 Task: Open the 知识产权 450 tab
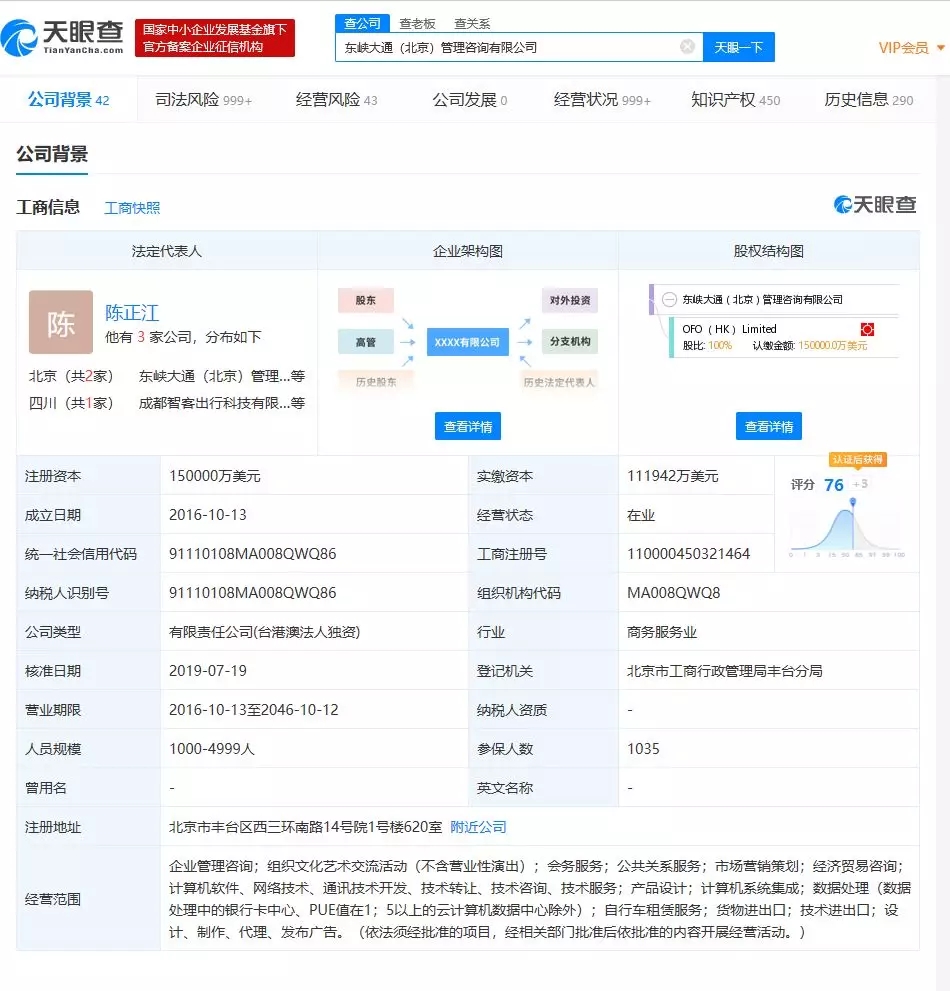[x=735, y=100]
